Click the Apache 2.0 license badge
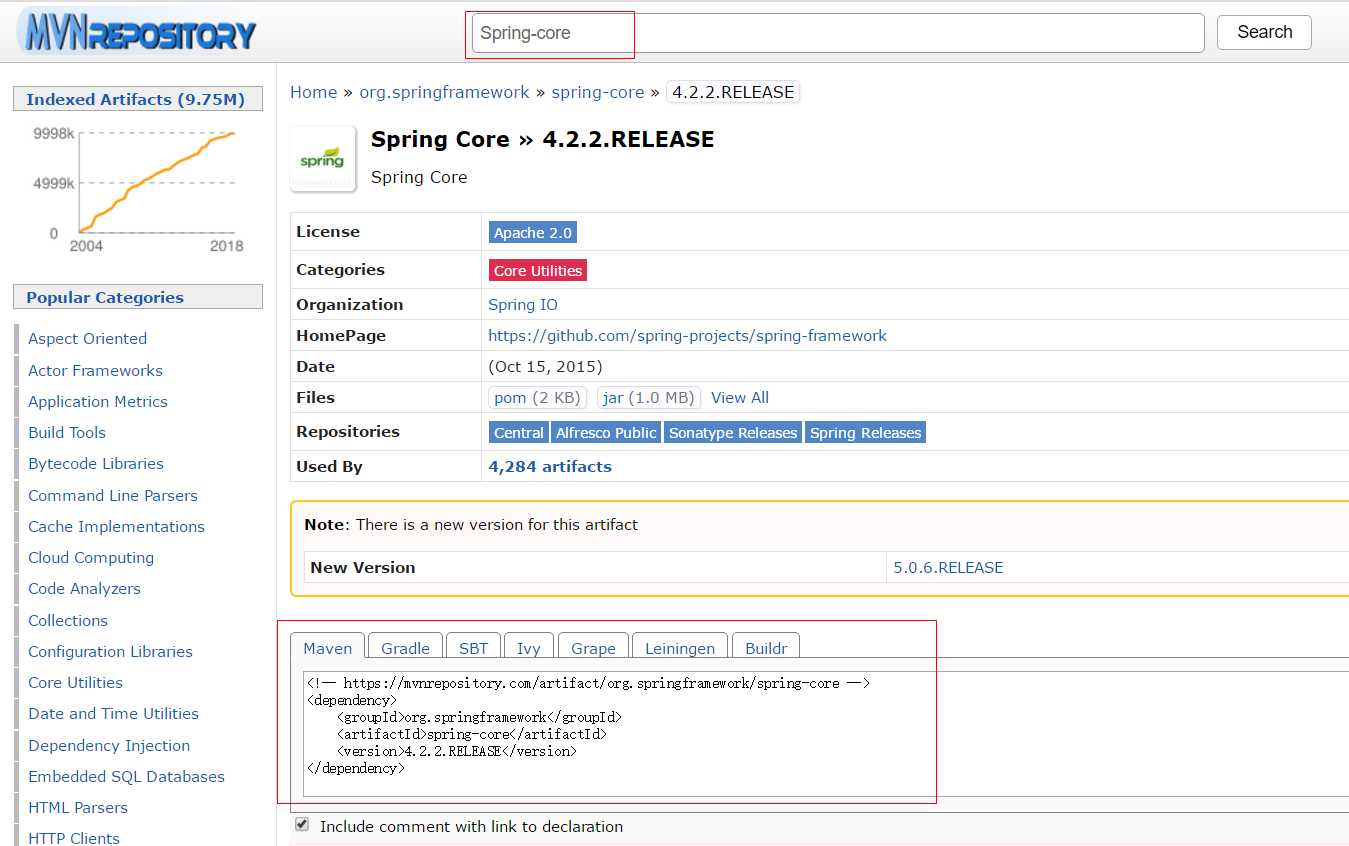Screen dimensions: 1349x846 (x=533, y=232)
